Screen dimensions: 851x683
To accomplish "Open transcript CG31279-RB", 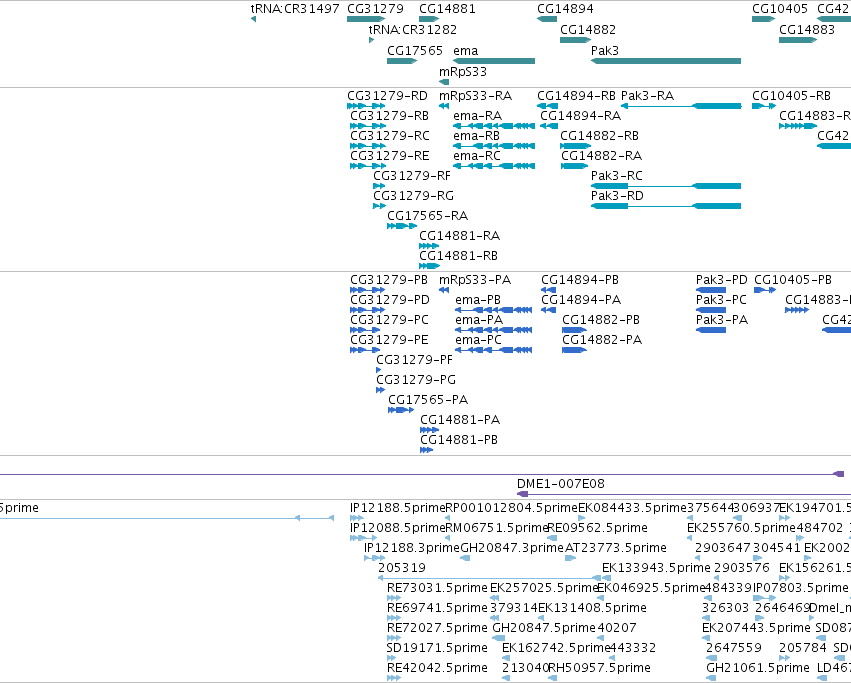I will coord(368,126).
